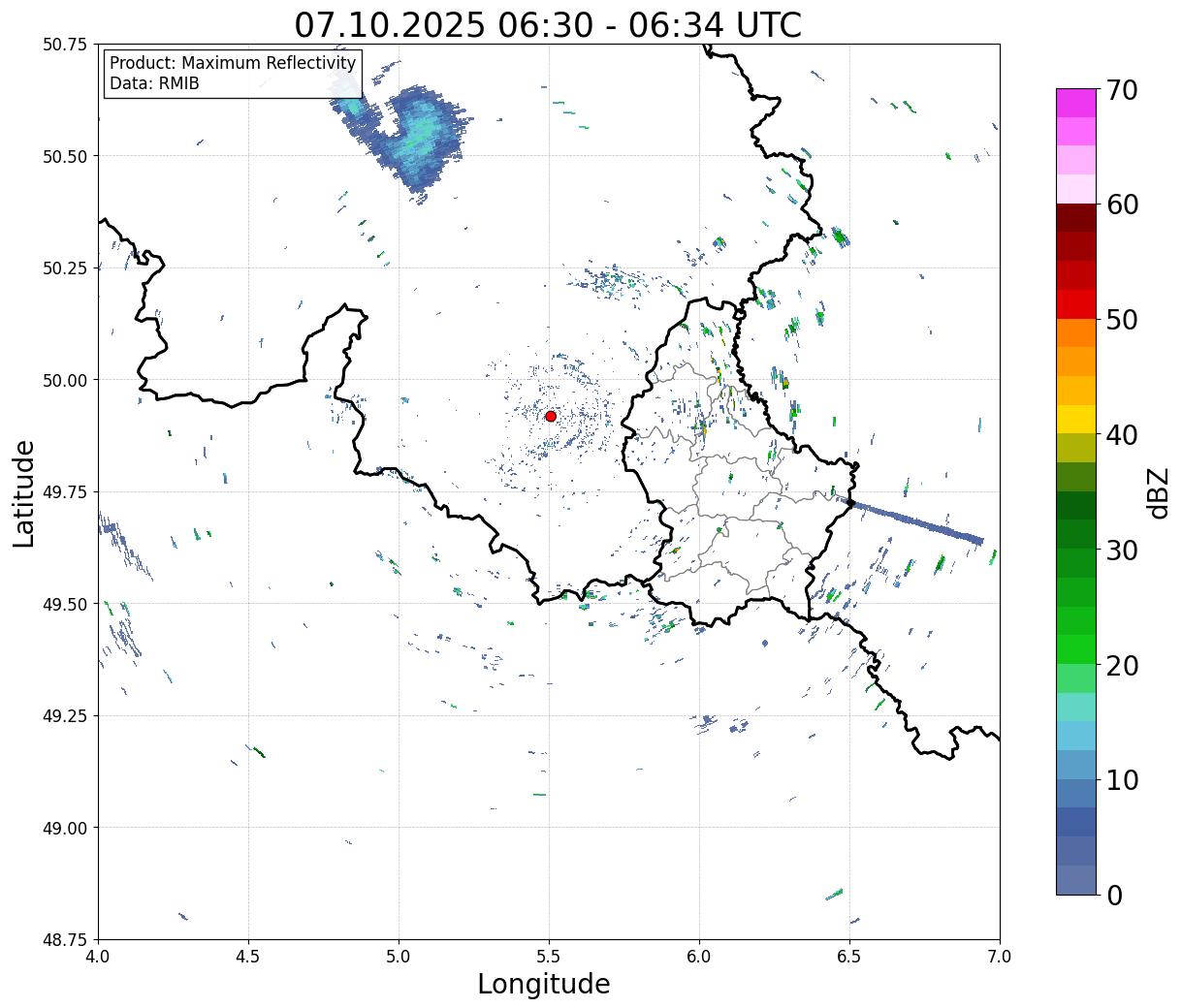Click the orange colorbar swatch below 50
1182x1008 pixels.
1076,332
